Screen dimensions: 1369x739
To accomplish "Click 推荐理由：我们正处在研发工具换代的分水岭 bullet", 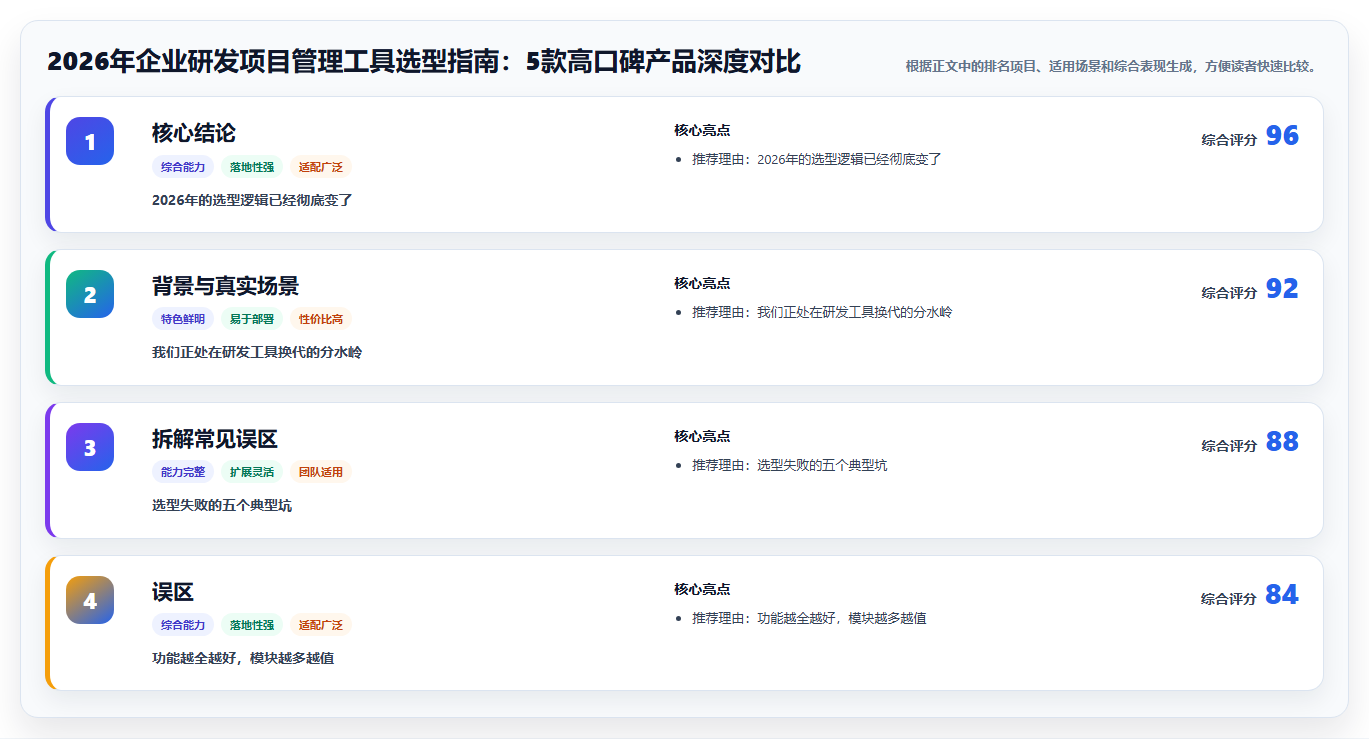I will coord(822,312).
